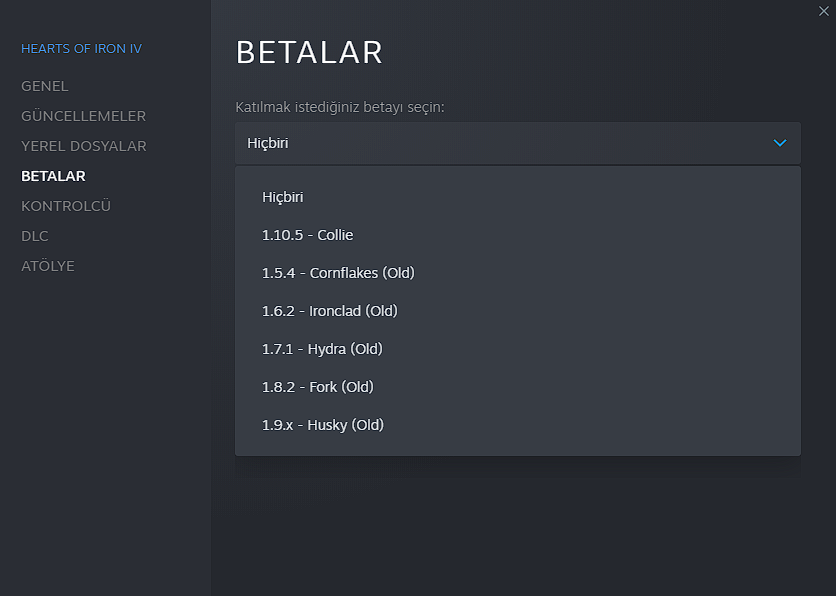Image resolution: width=836 pixels, height=596 pixels.
Task: Open the beta selection combo box
Action: click(x=517, y=143)
